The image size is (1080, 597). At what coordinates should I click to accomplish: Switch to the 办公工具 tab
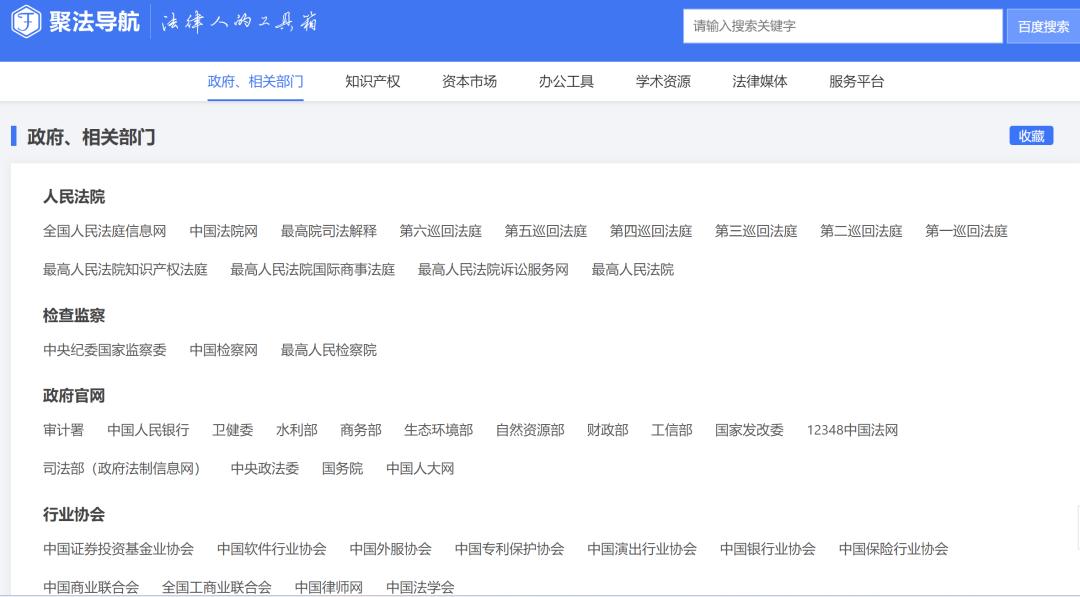565,81
